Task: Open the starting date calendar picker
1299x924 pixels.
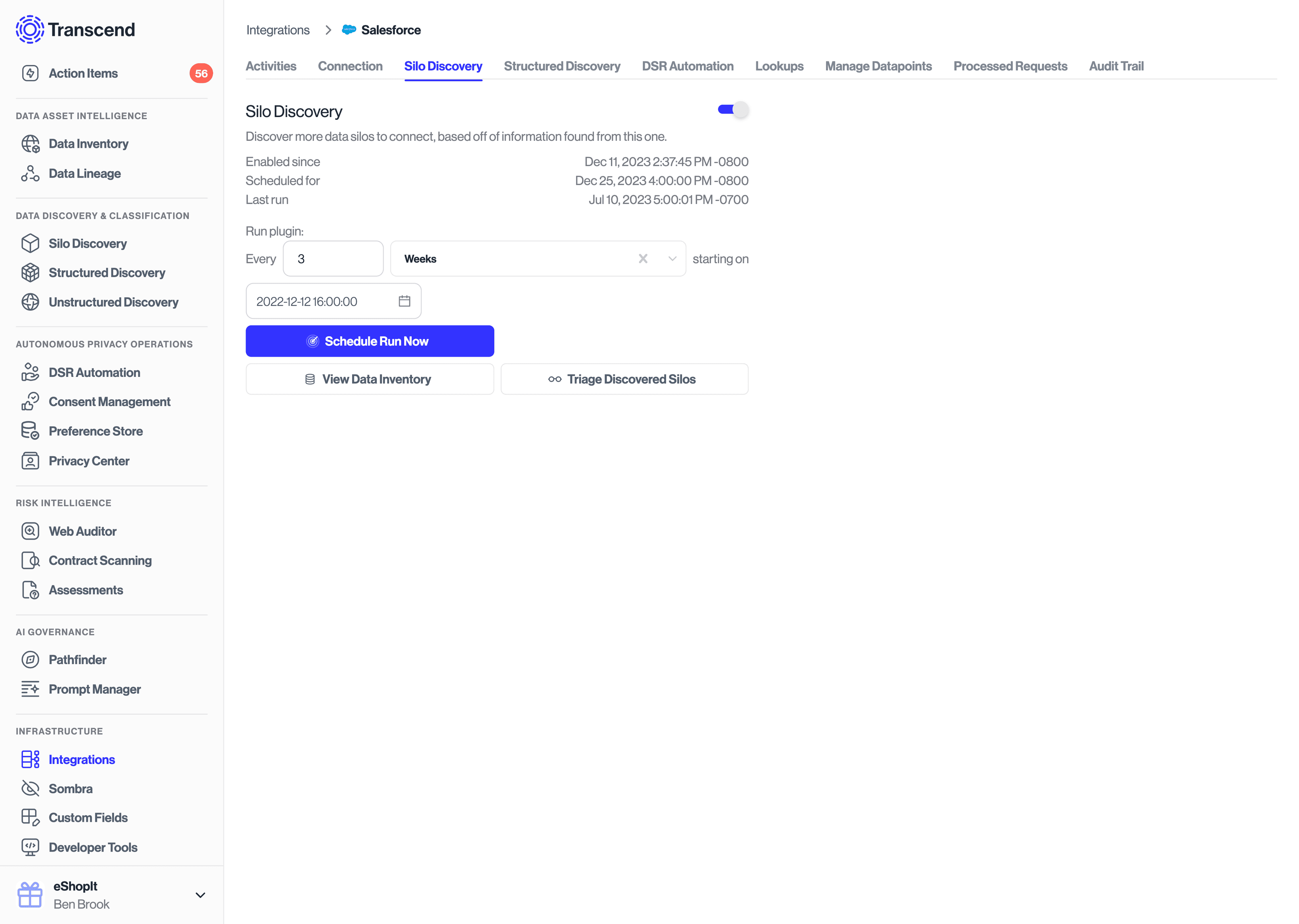Action: tap(404, 301)
